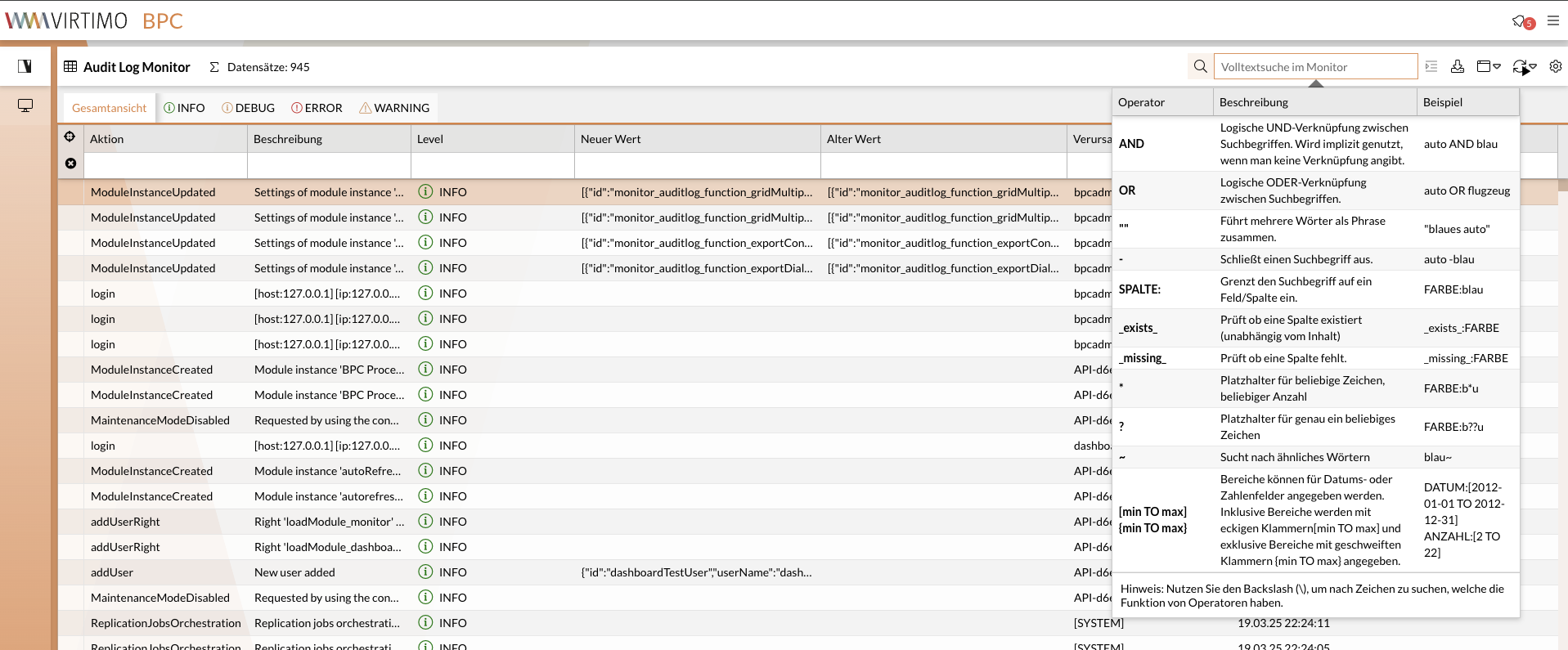Sort by the Aktion column header
This screenshot has height=650, width=1568.
[x=164, y=139]
